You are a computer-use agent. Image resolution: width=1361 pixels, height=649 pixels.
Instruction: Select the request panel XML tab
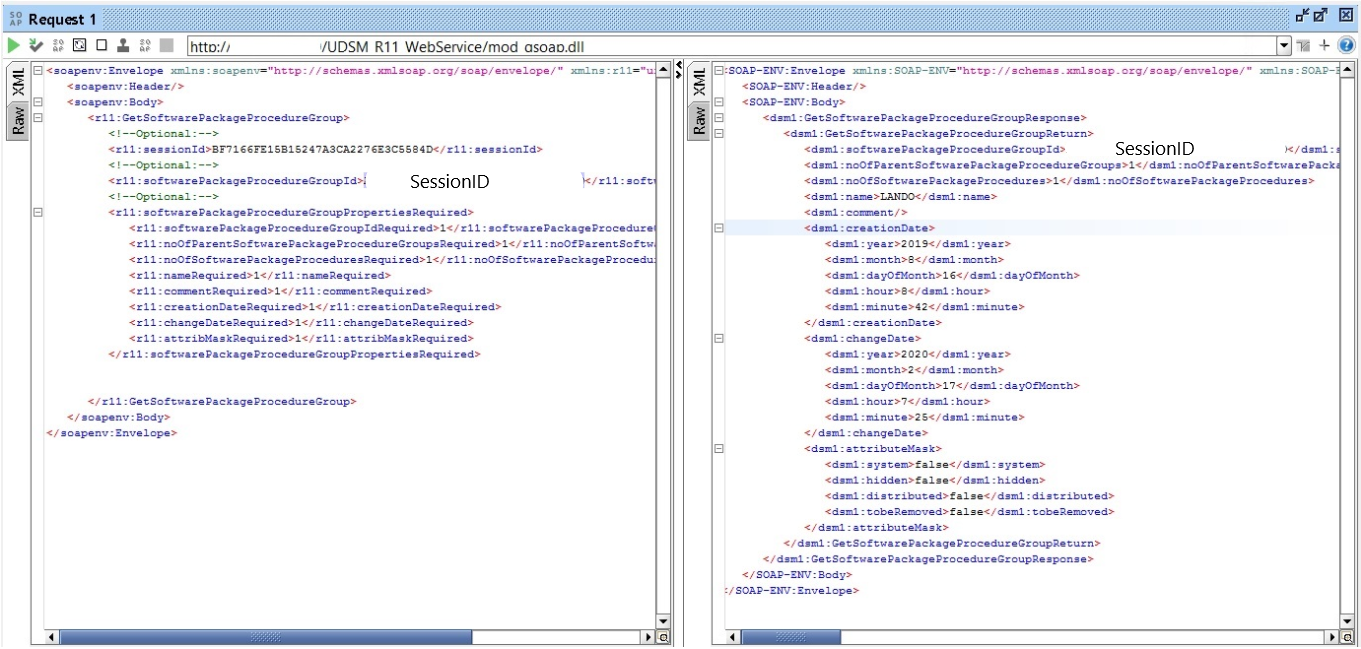[x=17, y=82]
